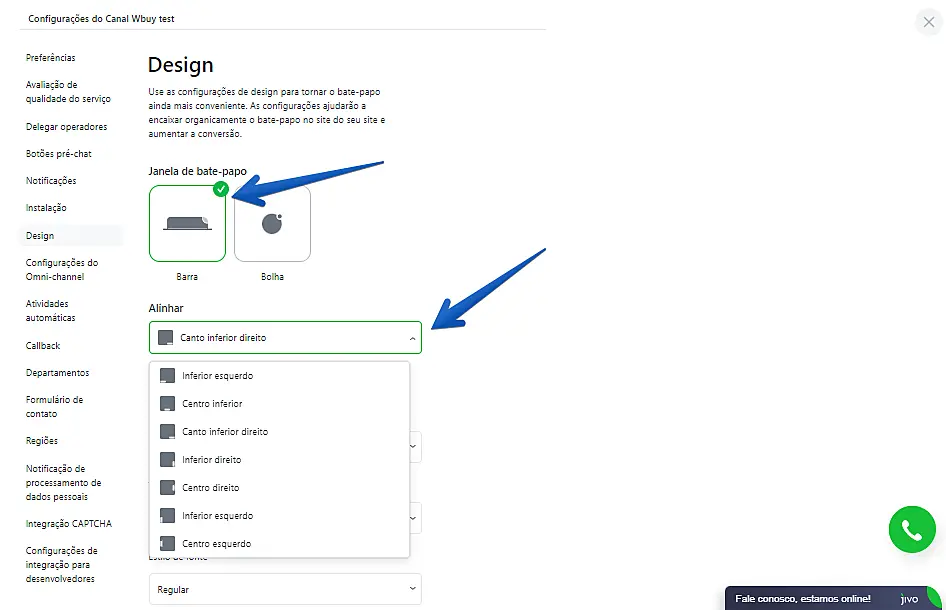
Task: Open Integração CAPTCHA in the sidebar
Action: [69, 524]
